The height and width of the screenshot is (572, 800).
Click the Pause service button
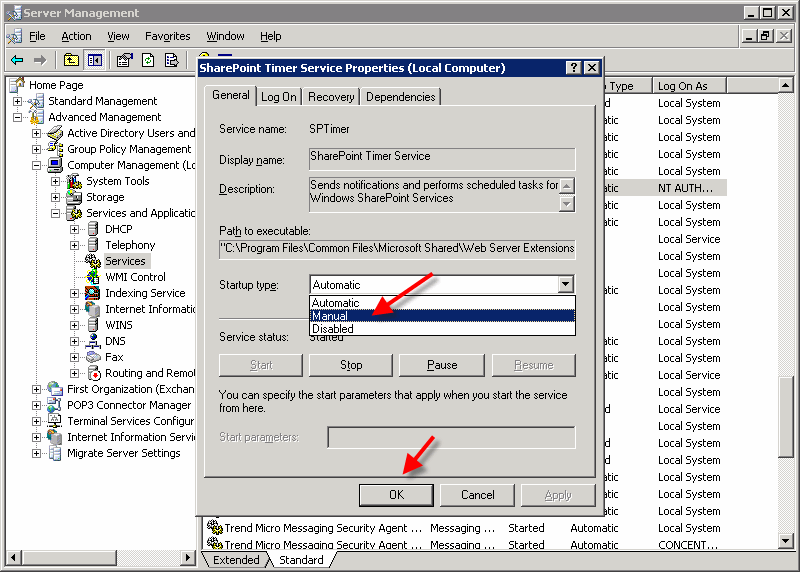click(442, 365)
